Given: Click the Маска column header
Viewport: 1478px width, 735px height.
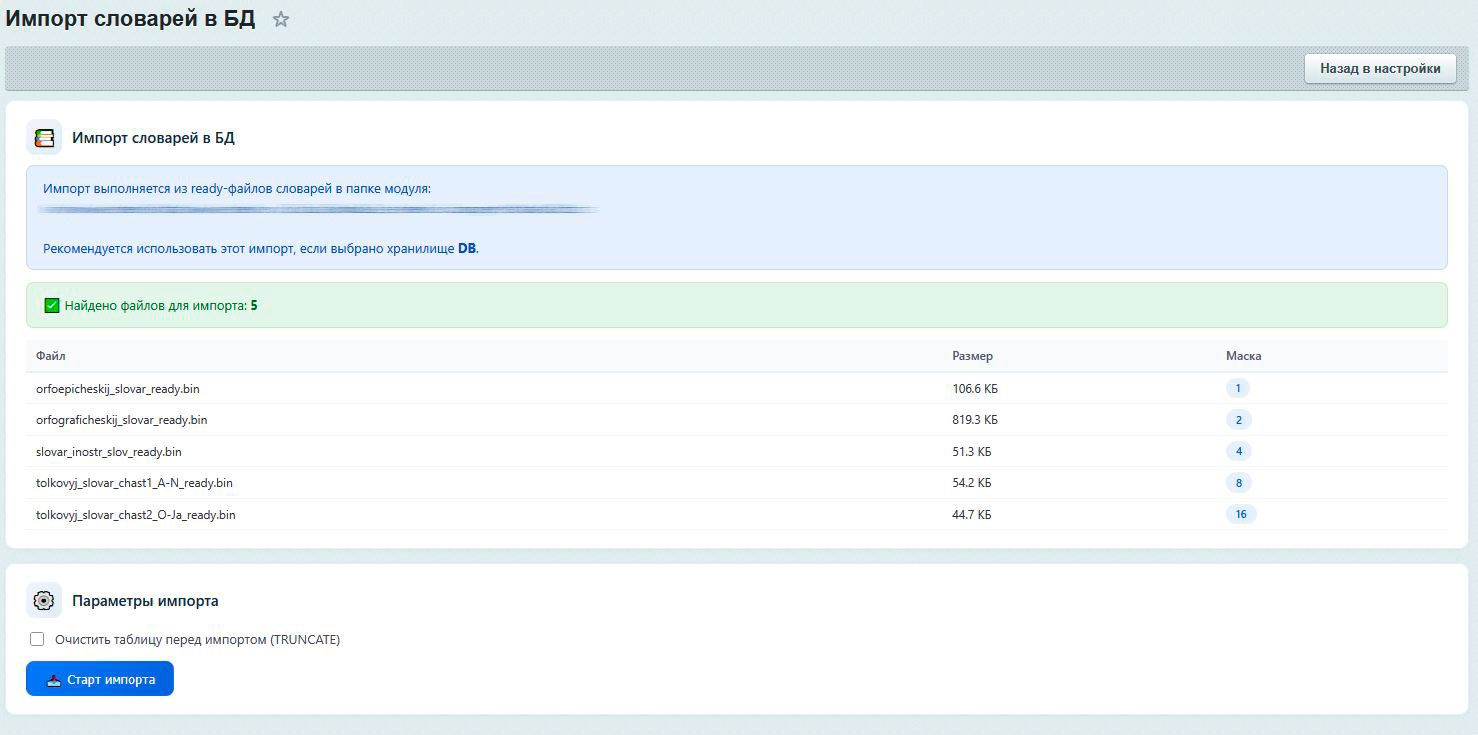Looking at the screenshot, I should pos(1243,356).
